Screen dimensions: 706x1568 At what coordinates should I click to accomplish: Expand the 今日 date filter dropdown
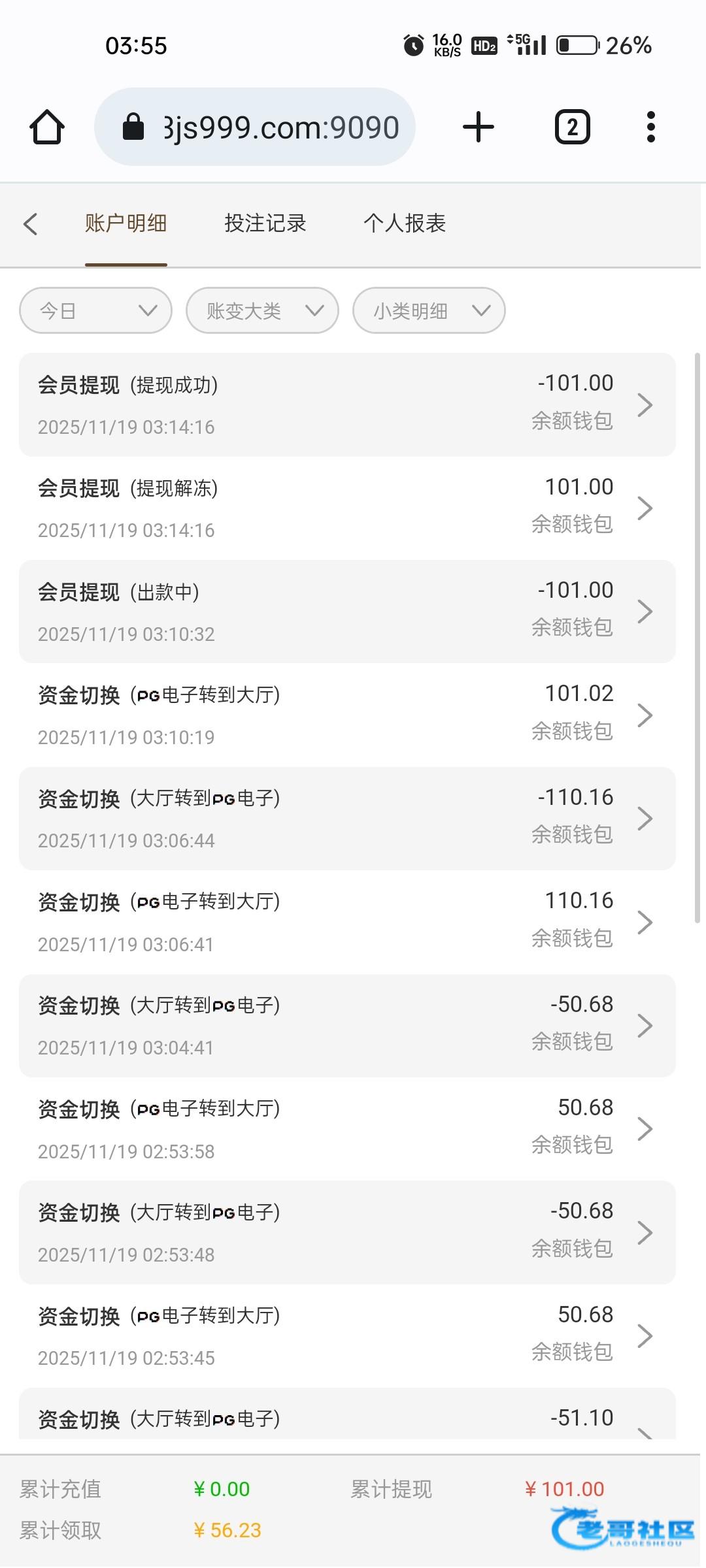(96, 310)
